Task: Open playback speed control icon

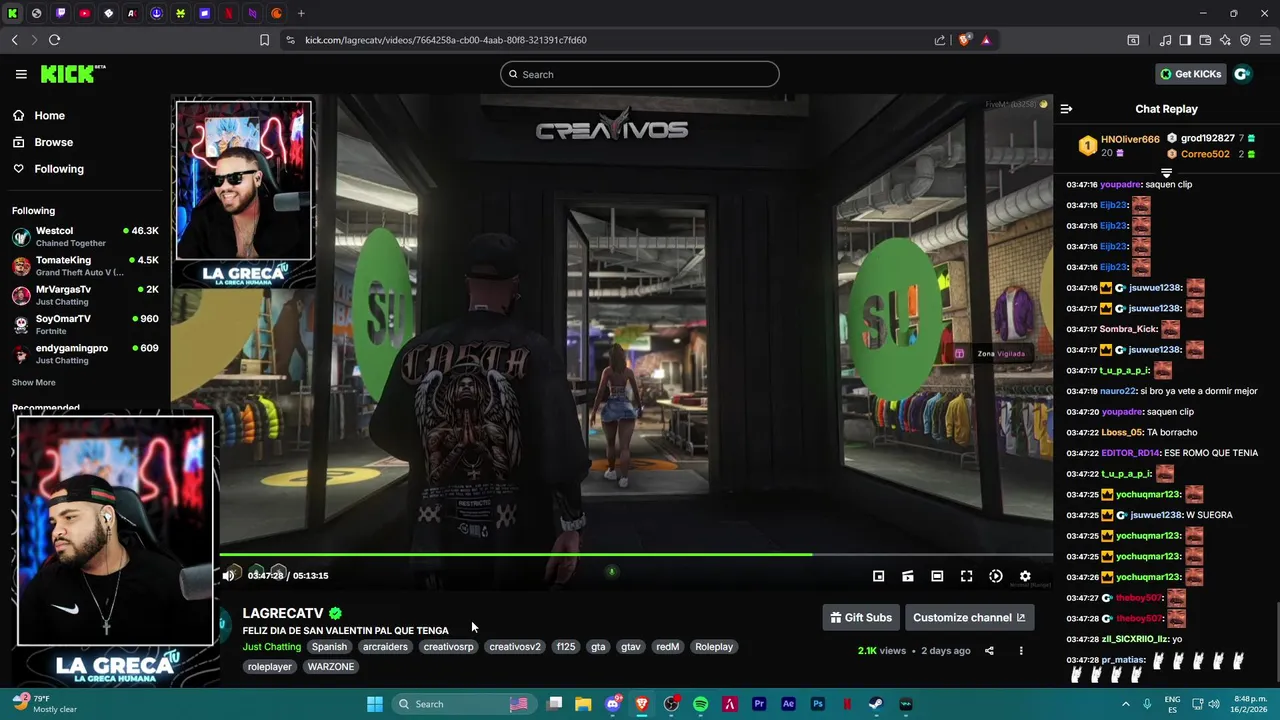Action: [996, 576]
